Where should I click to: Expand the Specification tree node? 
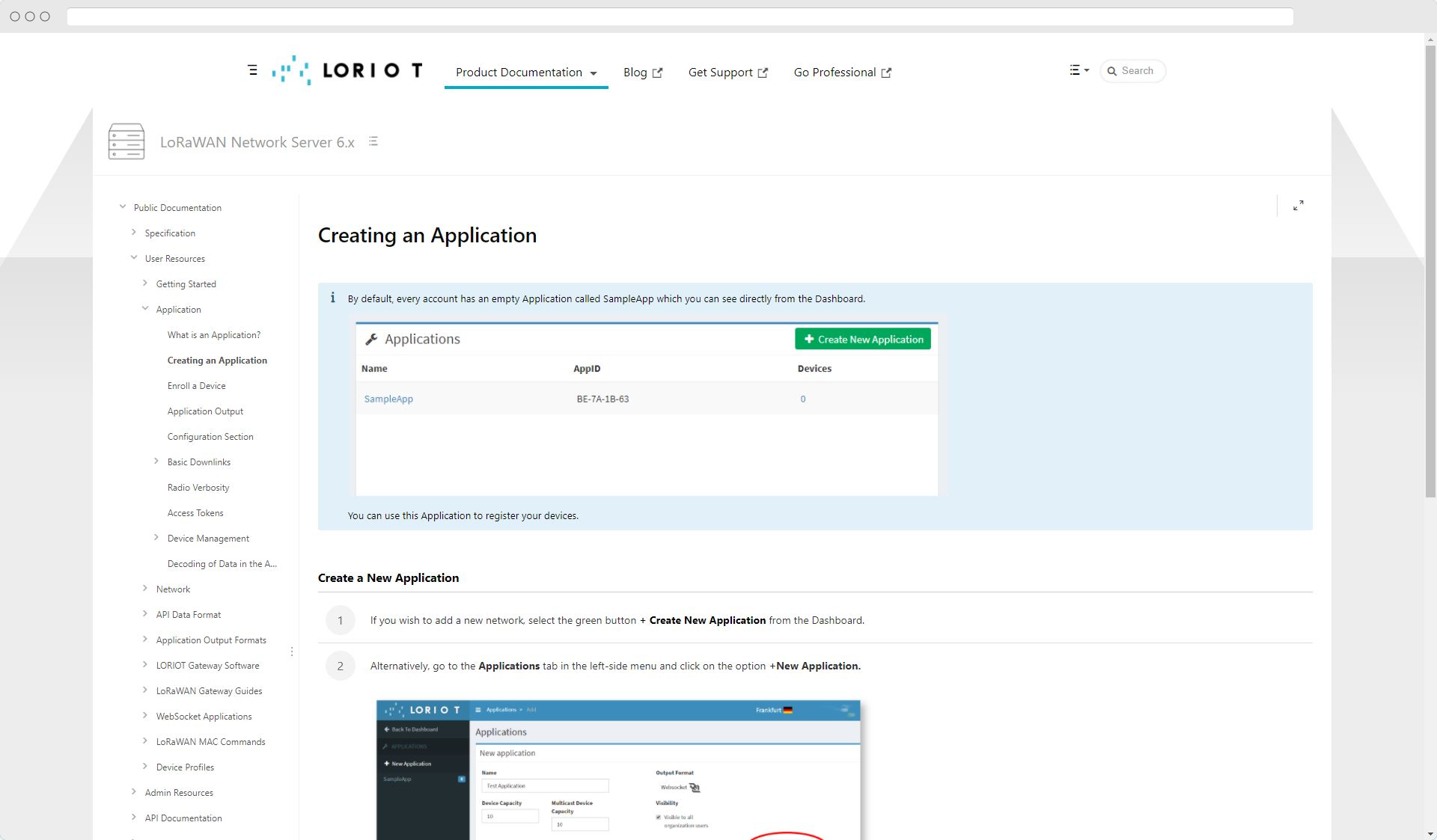[x=134, y=233]
